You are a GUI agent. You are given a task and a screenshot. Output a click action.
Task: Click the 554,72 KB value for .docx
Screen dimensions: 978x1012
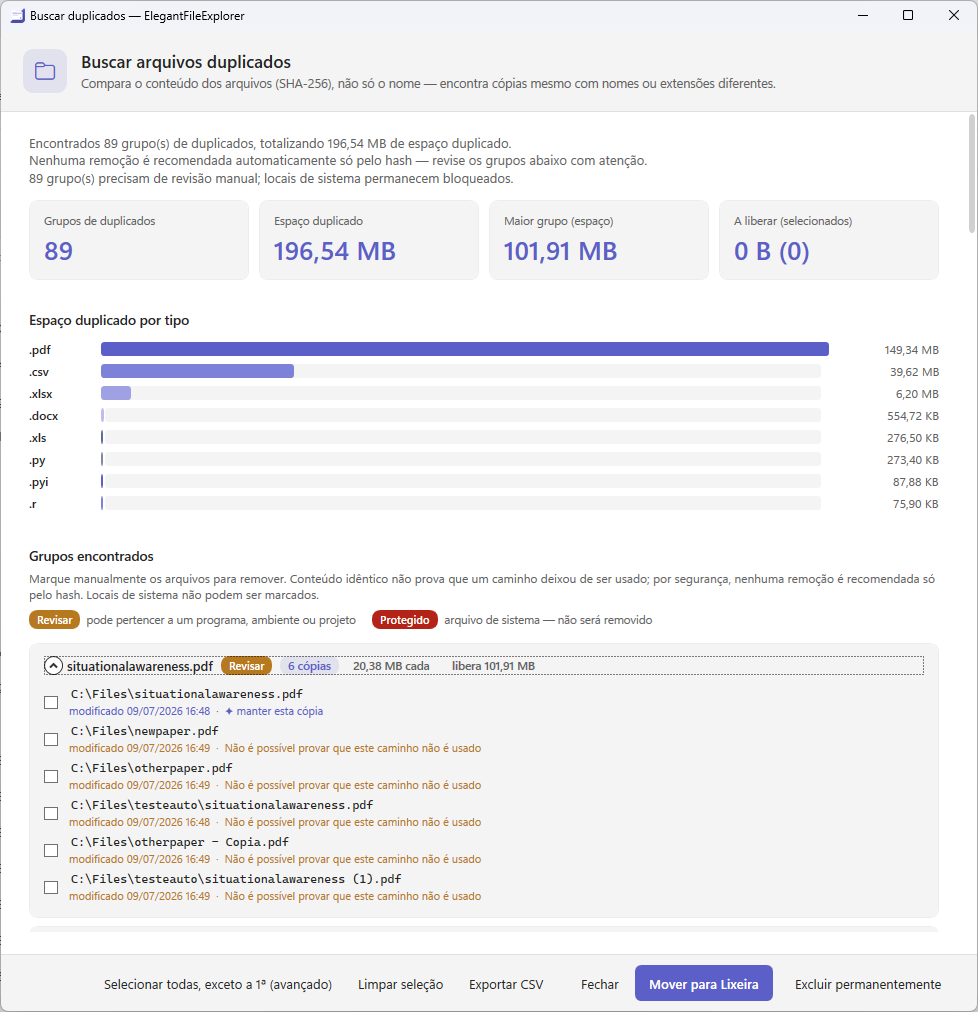click(x=913, y=416)
